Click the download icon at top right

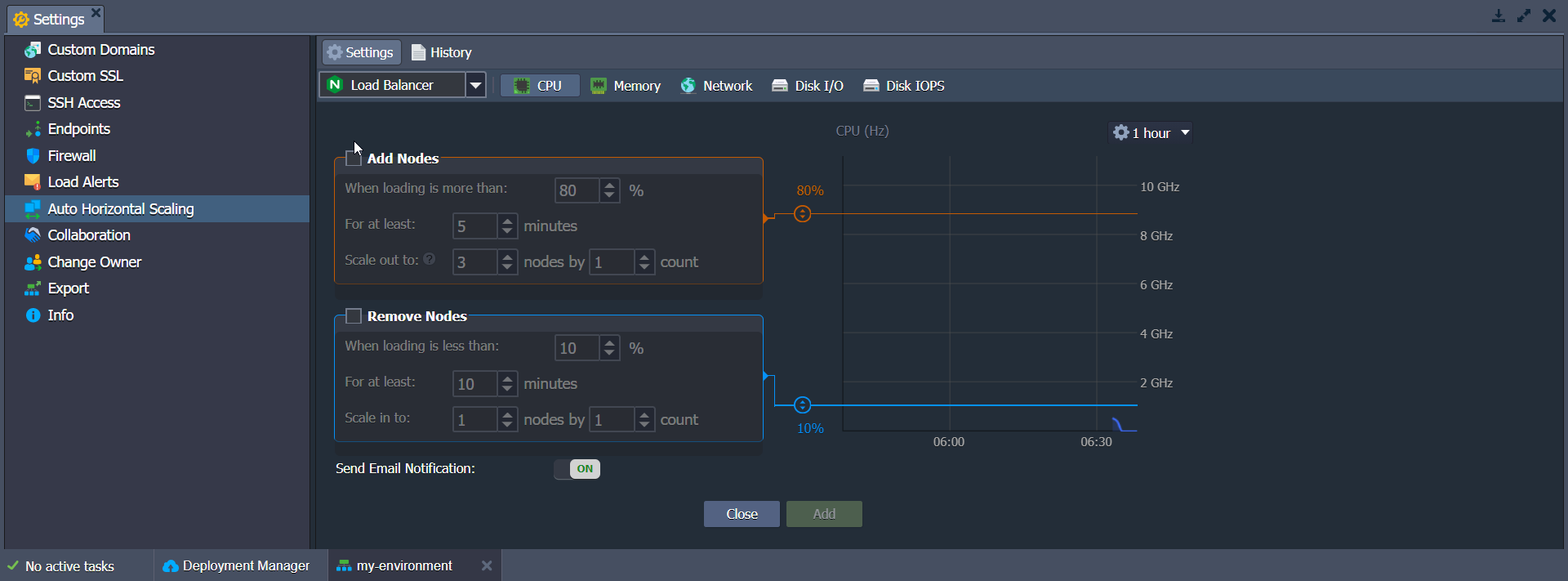[x=1498, y=16]
